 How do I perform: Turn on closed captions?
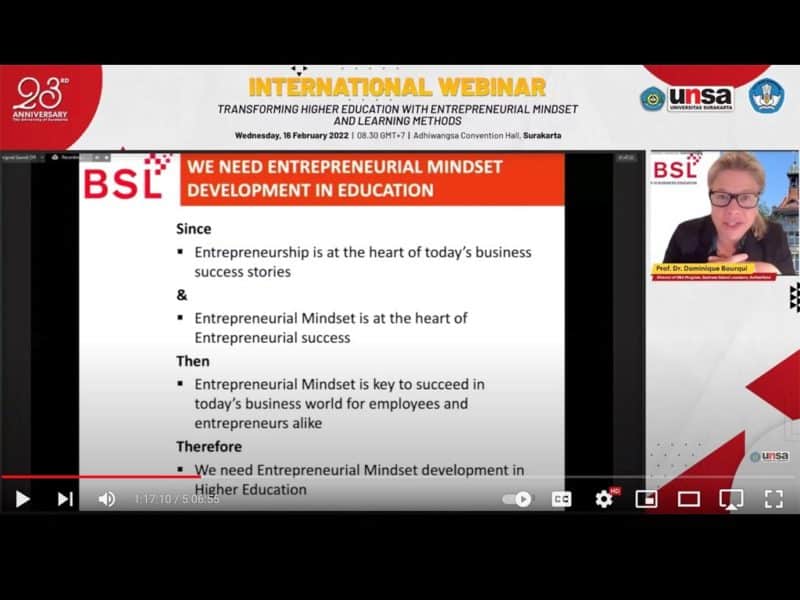[x=562, y=499]
